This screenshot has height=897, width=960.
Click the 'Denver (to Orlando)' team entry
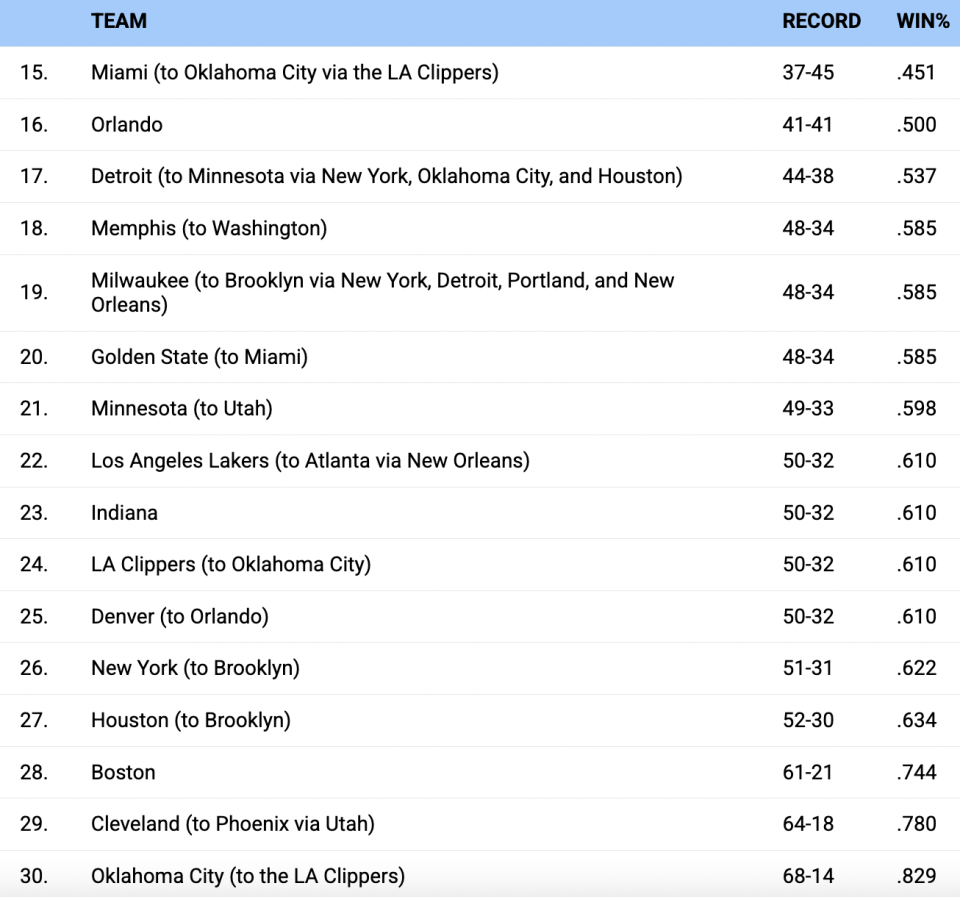point(179,616)
